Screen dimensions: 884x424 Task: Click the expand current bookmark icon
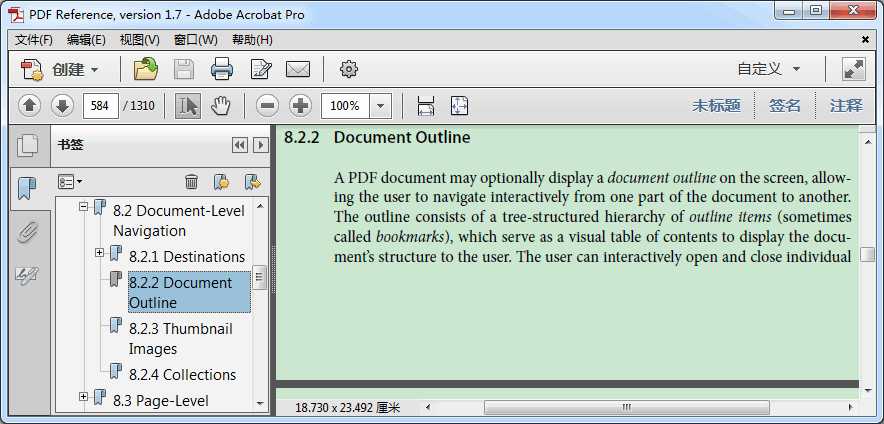click(x=253, y=182)
